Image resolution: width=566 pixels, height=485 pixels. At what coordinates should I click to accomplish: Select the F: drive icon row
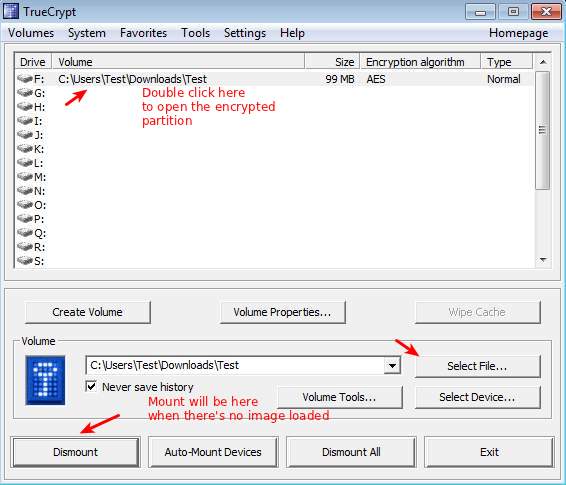click(x=274, y=79)
